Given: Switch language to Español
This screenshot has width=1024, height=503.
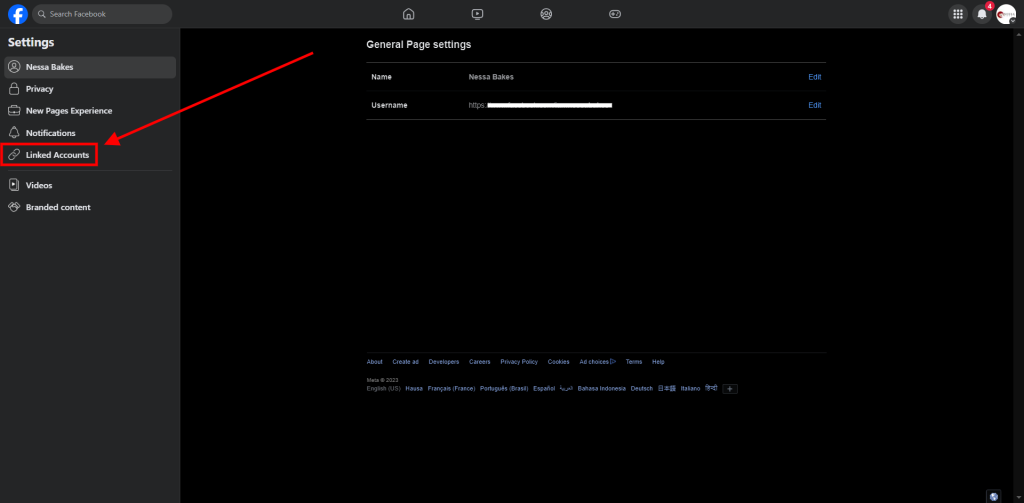Looking at the screenshot, I should pos(544,389).
